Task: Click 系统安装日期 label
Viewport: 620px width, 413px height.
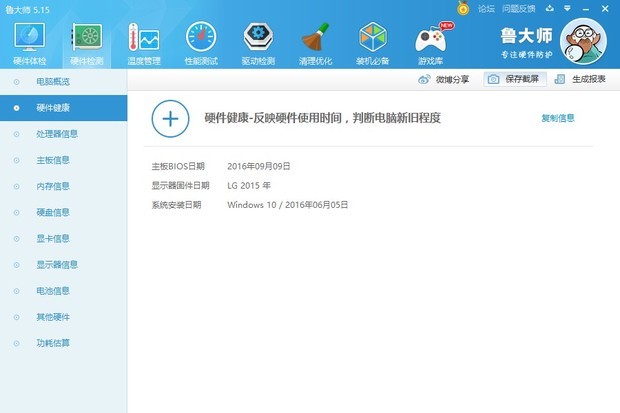Action: 176,205
